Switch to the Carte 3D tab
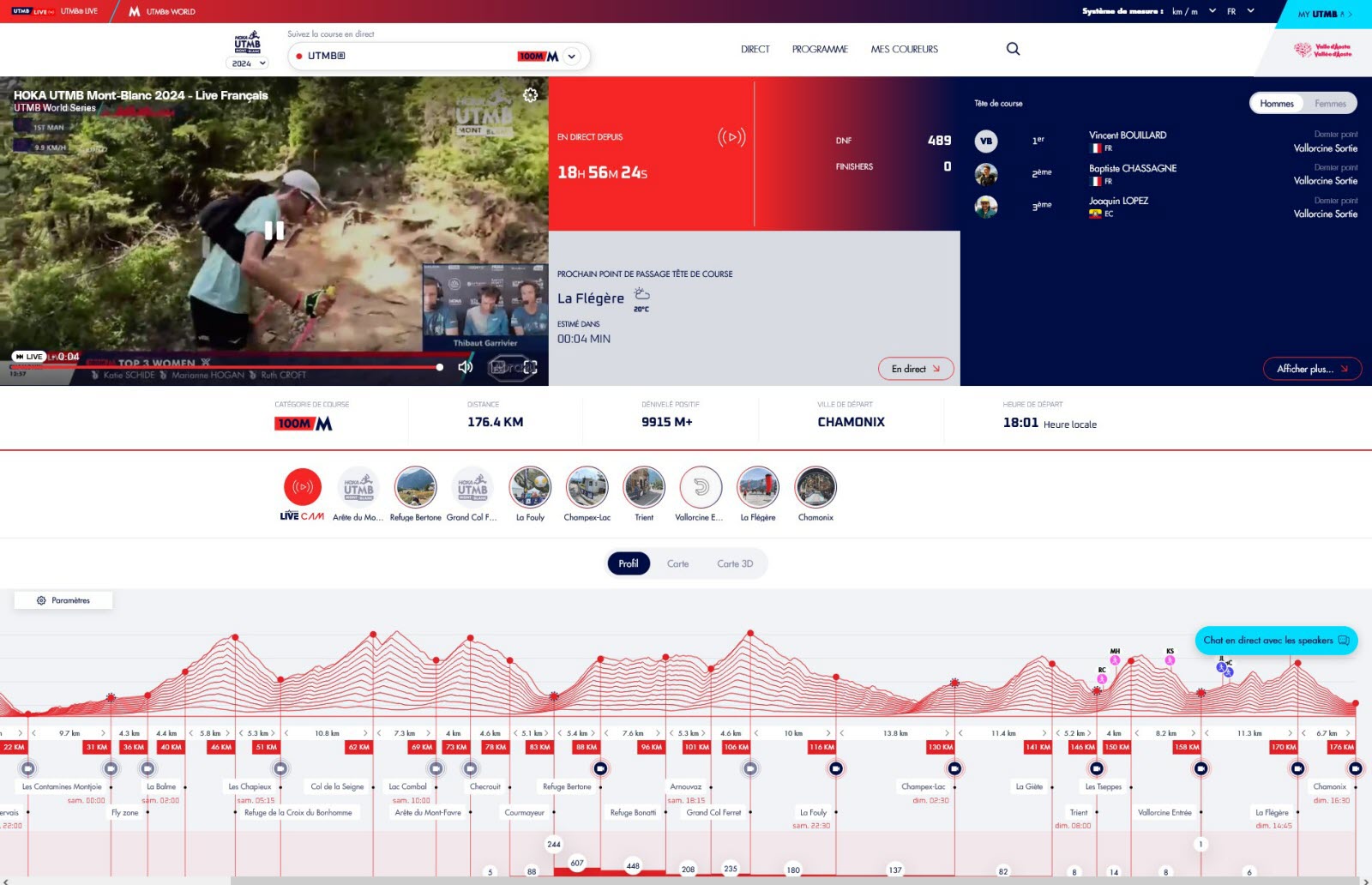 [x=735, y=563]
